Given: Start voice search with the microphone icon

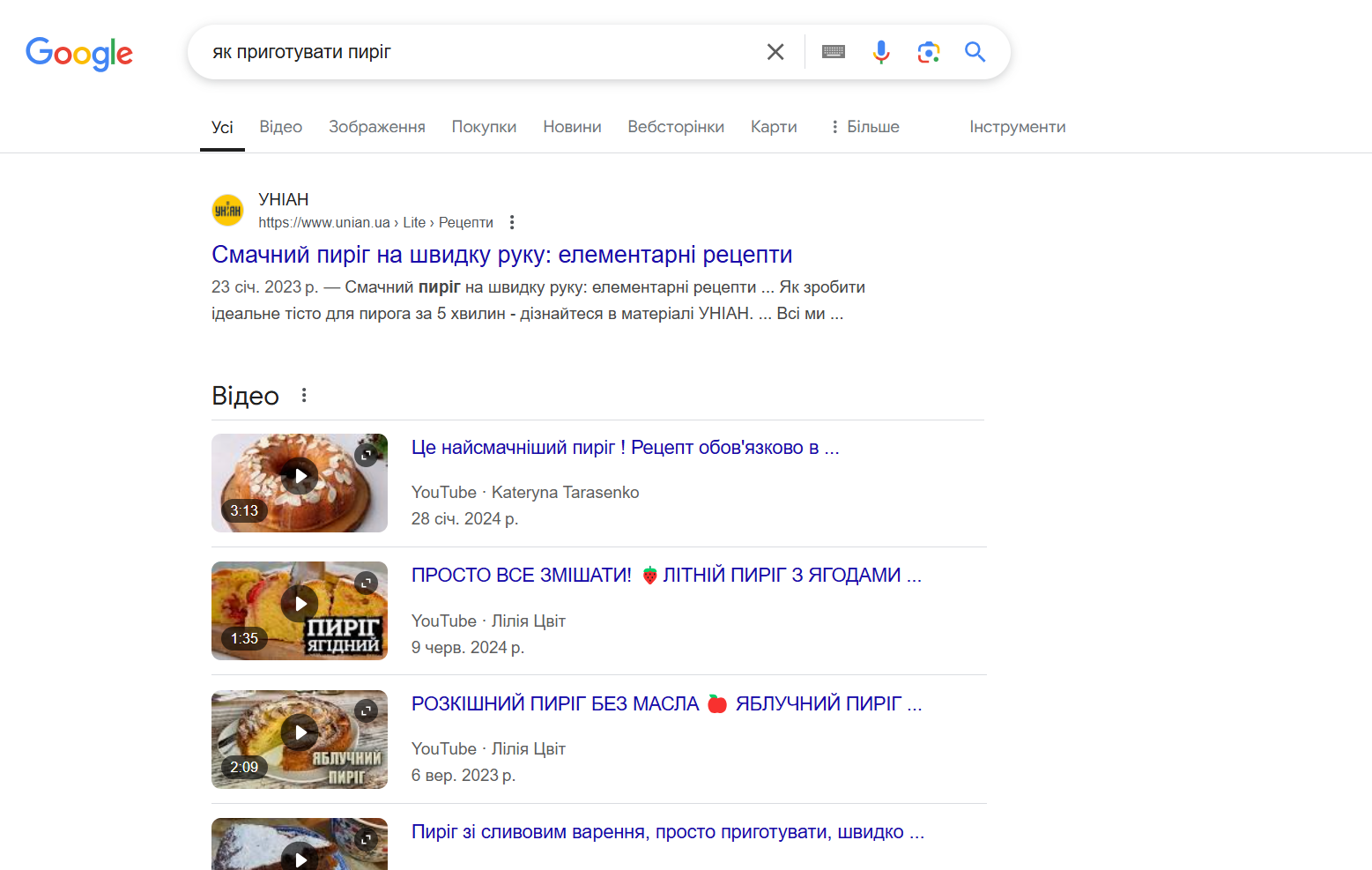Looking at the screenshot, I should (881, 52).
